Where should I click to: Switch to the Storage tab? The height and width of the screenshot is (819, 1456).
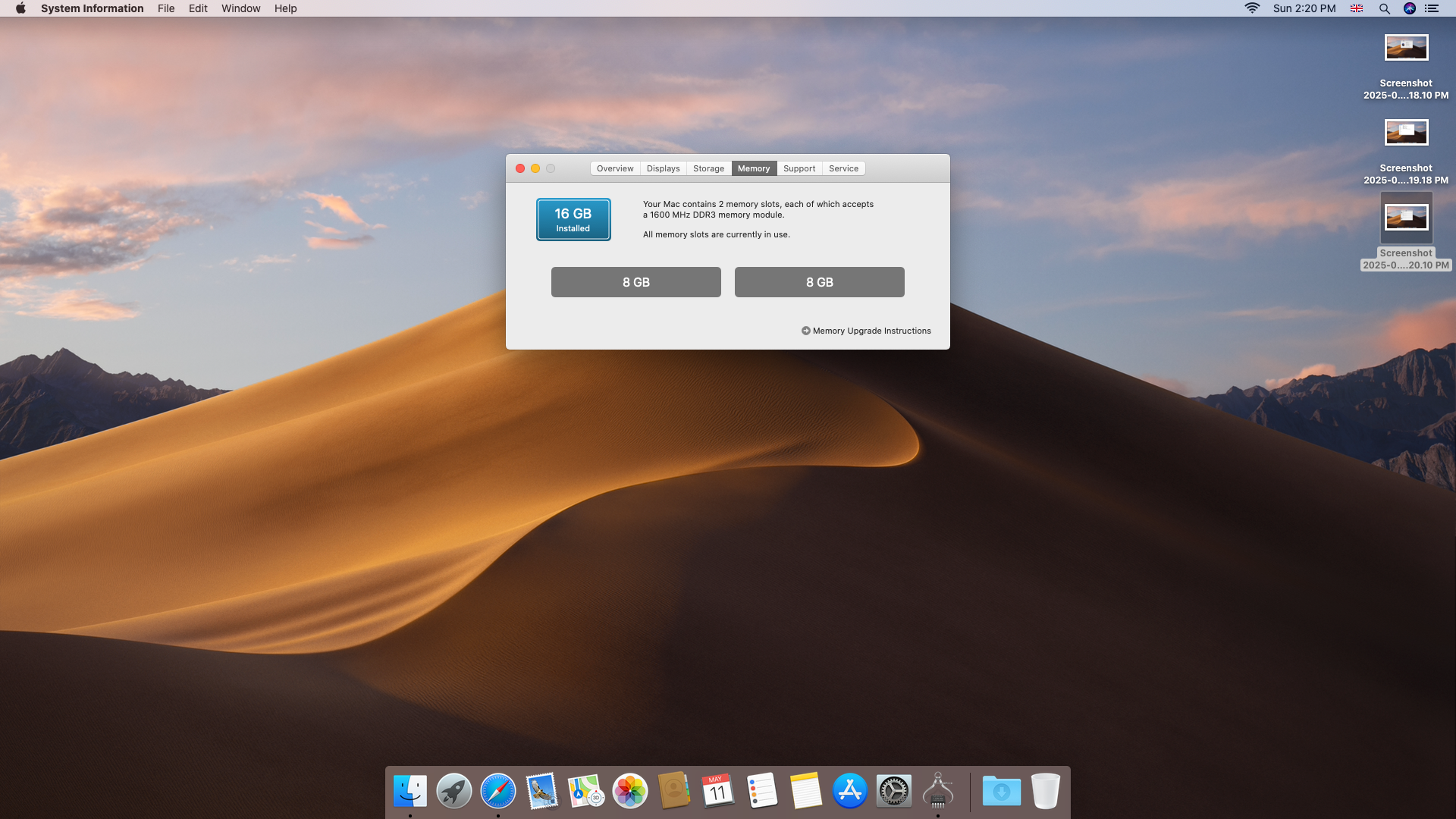[x=709, y=168]
